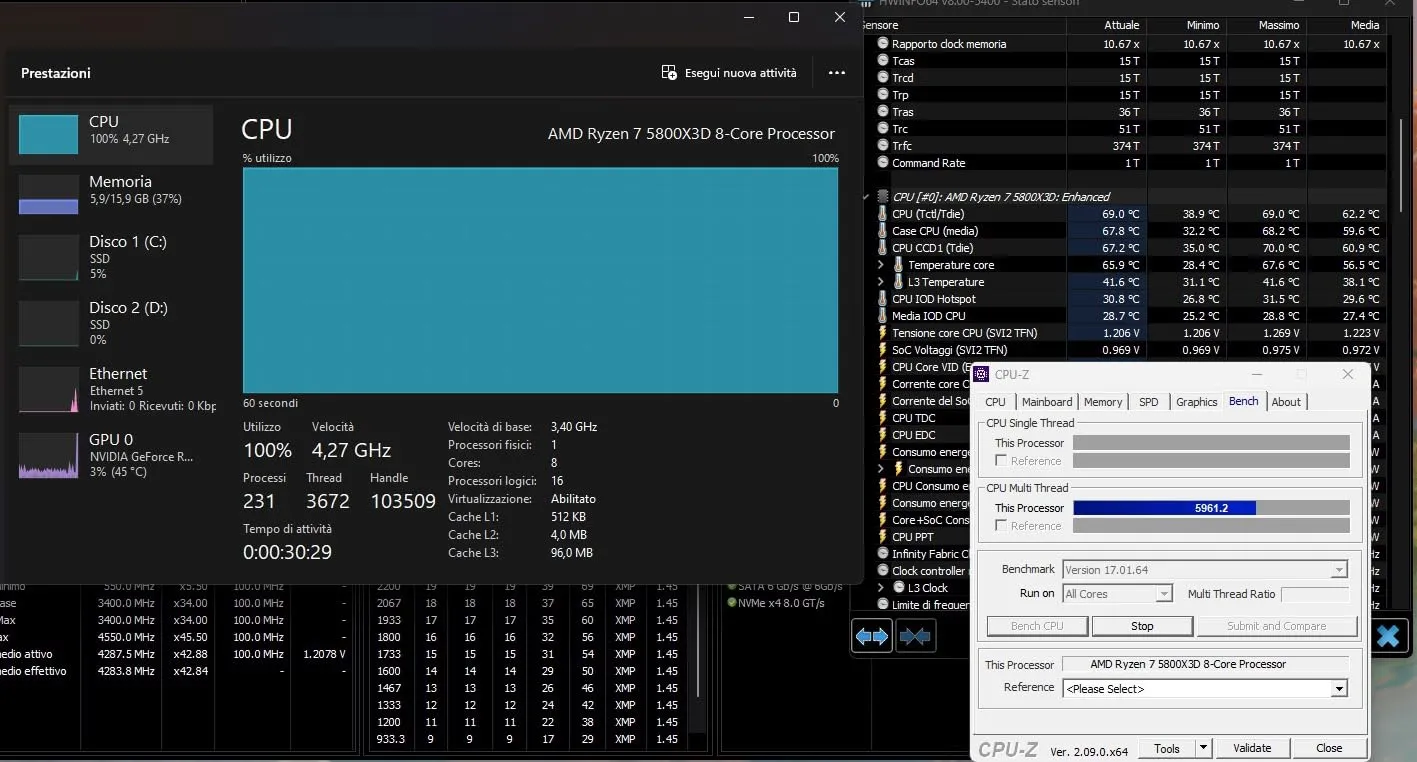Click the round icon beside Rapporto clock memoria
Image resolution: width=1417 pixels, height=762 pixels.
click(x=883, y=44)
